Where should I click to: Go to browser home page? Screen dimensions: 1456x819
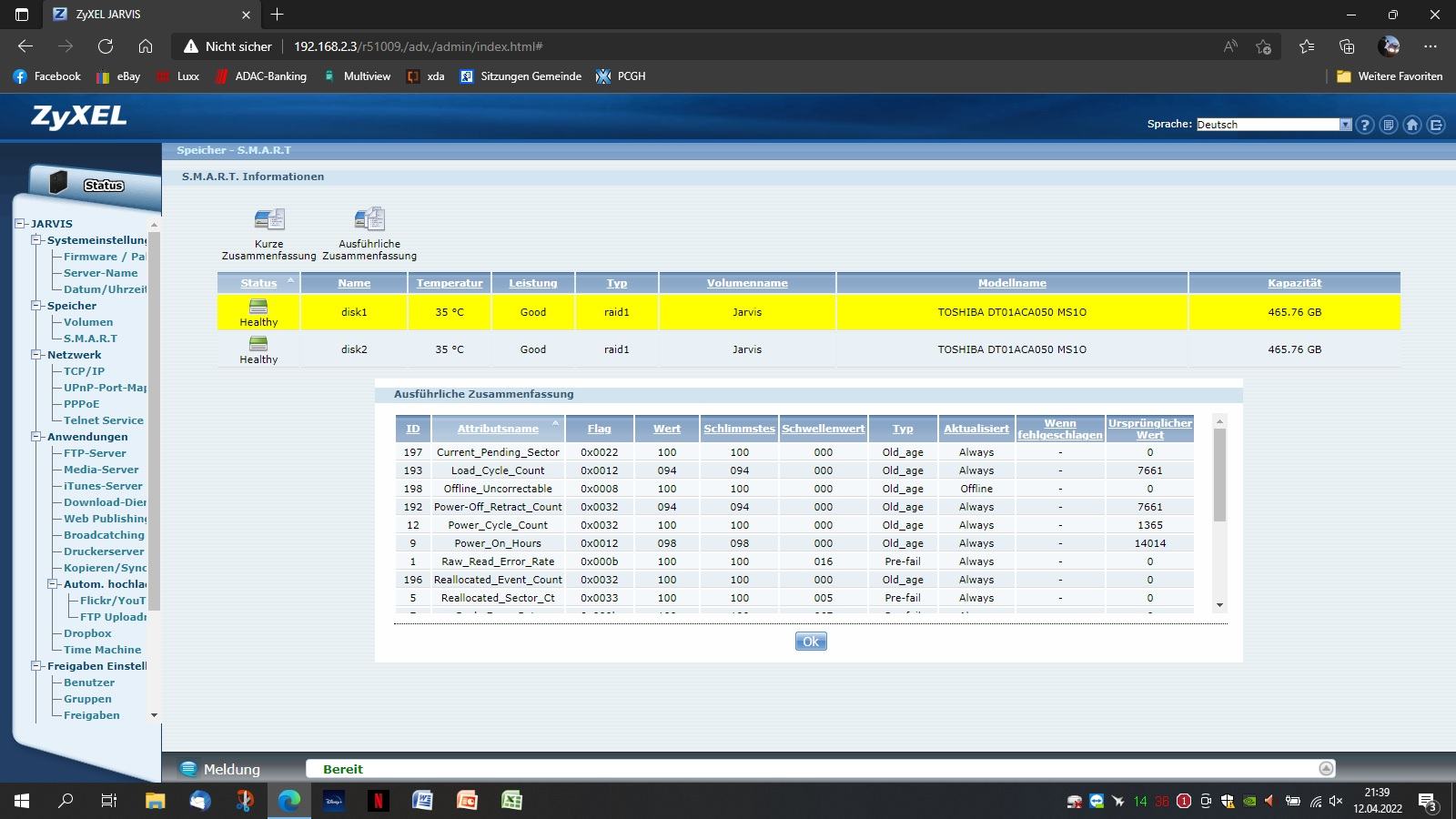pos(146,46)
